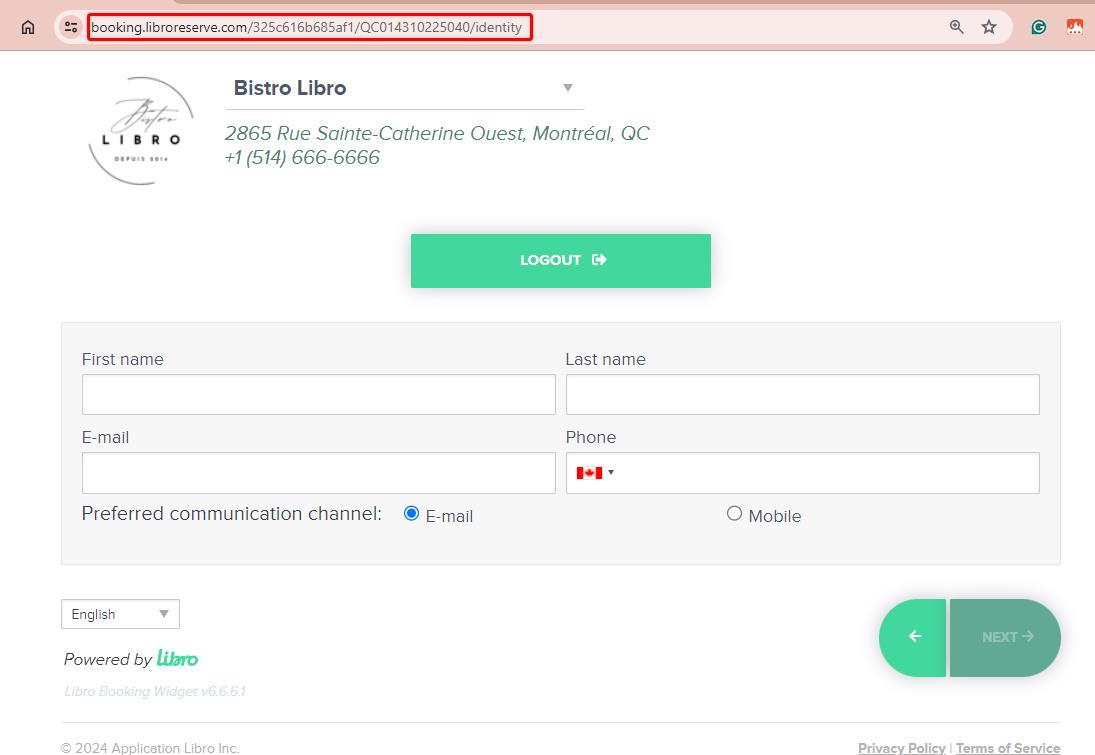Image resolution: width=1095 pixels, height=755 pixels.
Task: Click the browser home icon
Action: (x=28, y=26)
